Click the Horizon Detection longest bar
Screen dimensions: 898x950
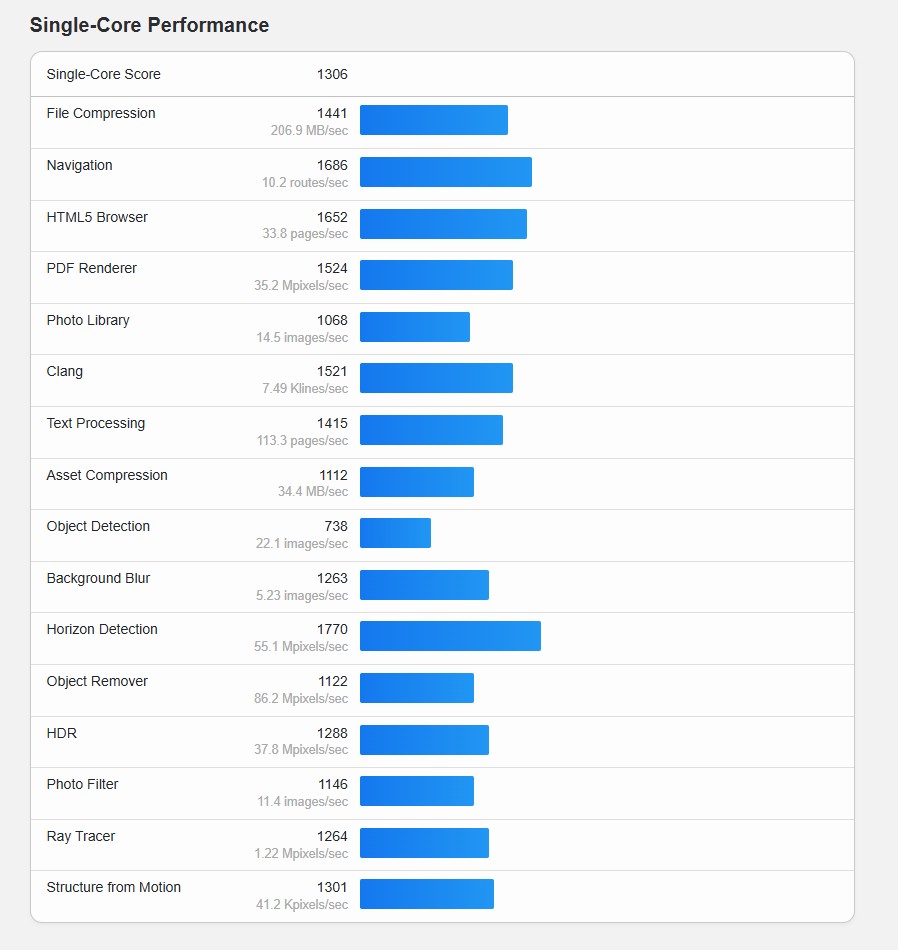[x=450, y=636]
